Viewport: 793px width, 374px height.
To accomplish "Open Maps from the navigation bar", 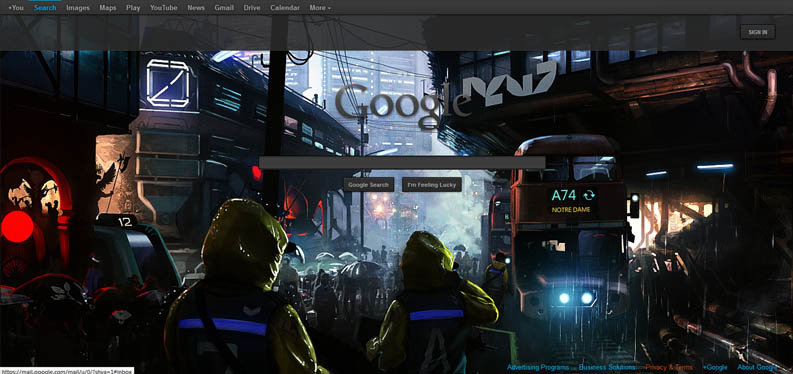I will [x=108, y=8].
